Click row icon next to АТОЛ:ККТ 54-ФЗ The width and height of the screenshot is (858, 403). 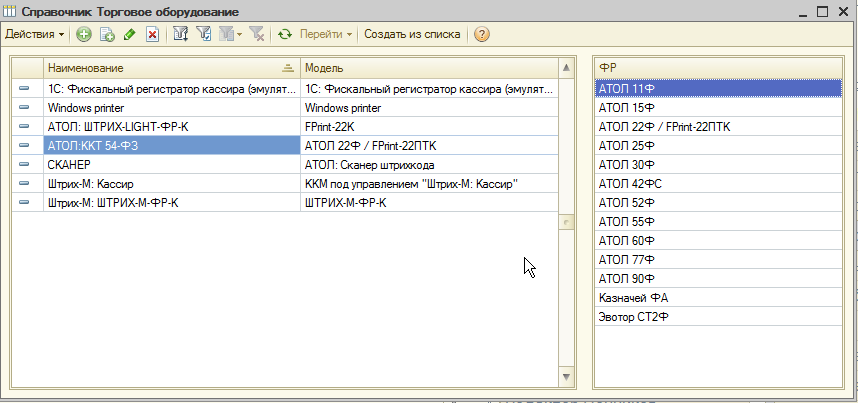[25, 146]
